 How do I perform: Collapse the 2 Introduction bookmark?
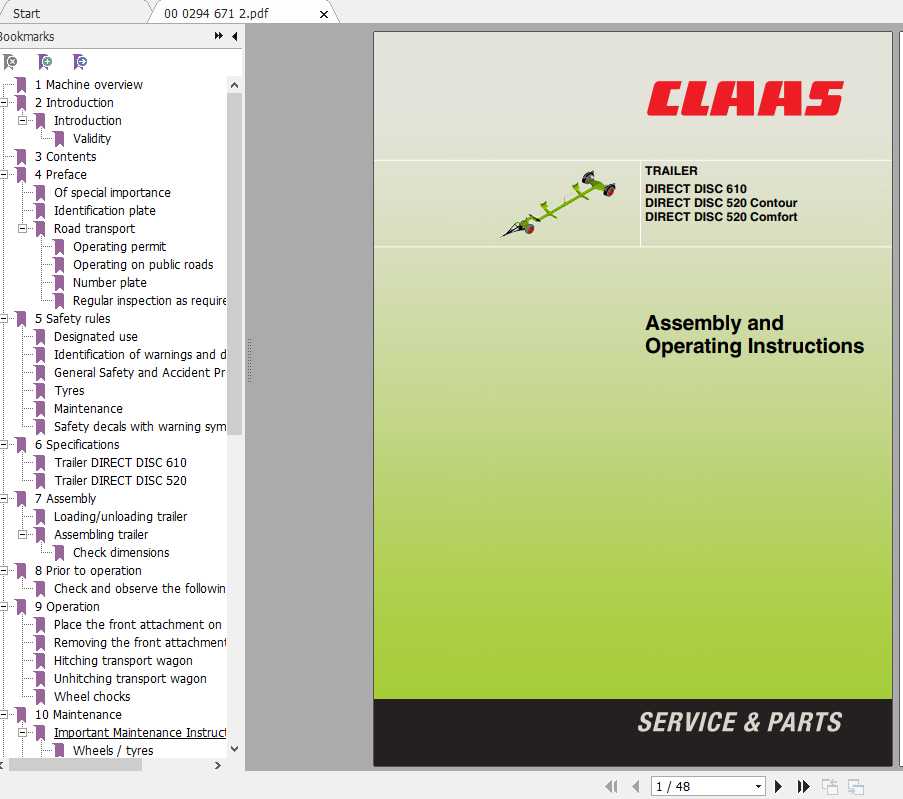click(x=3, y=103)
